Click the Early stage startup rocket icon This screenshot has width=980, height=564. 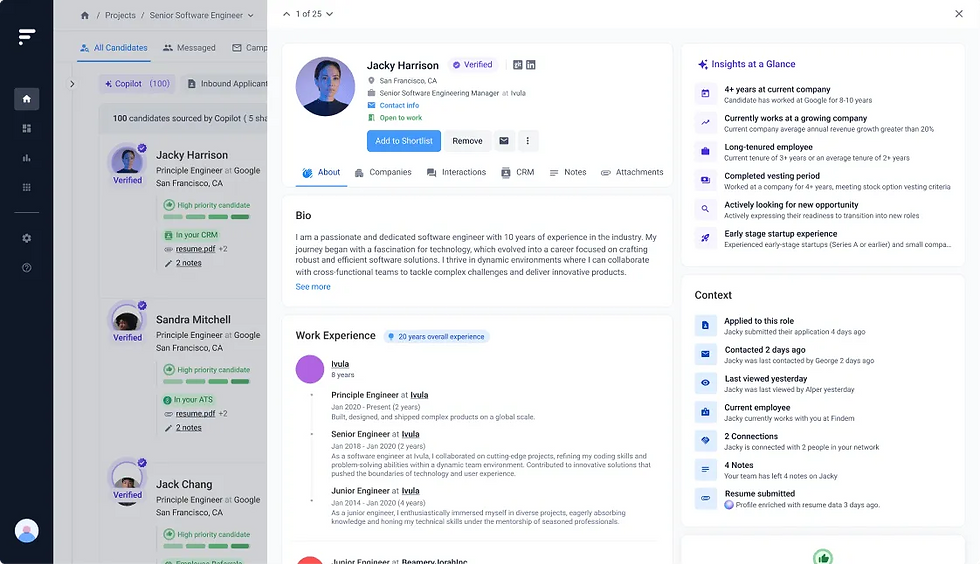click(705, 238)
